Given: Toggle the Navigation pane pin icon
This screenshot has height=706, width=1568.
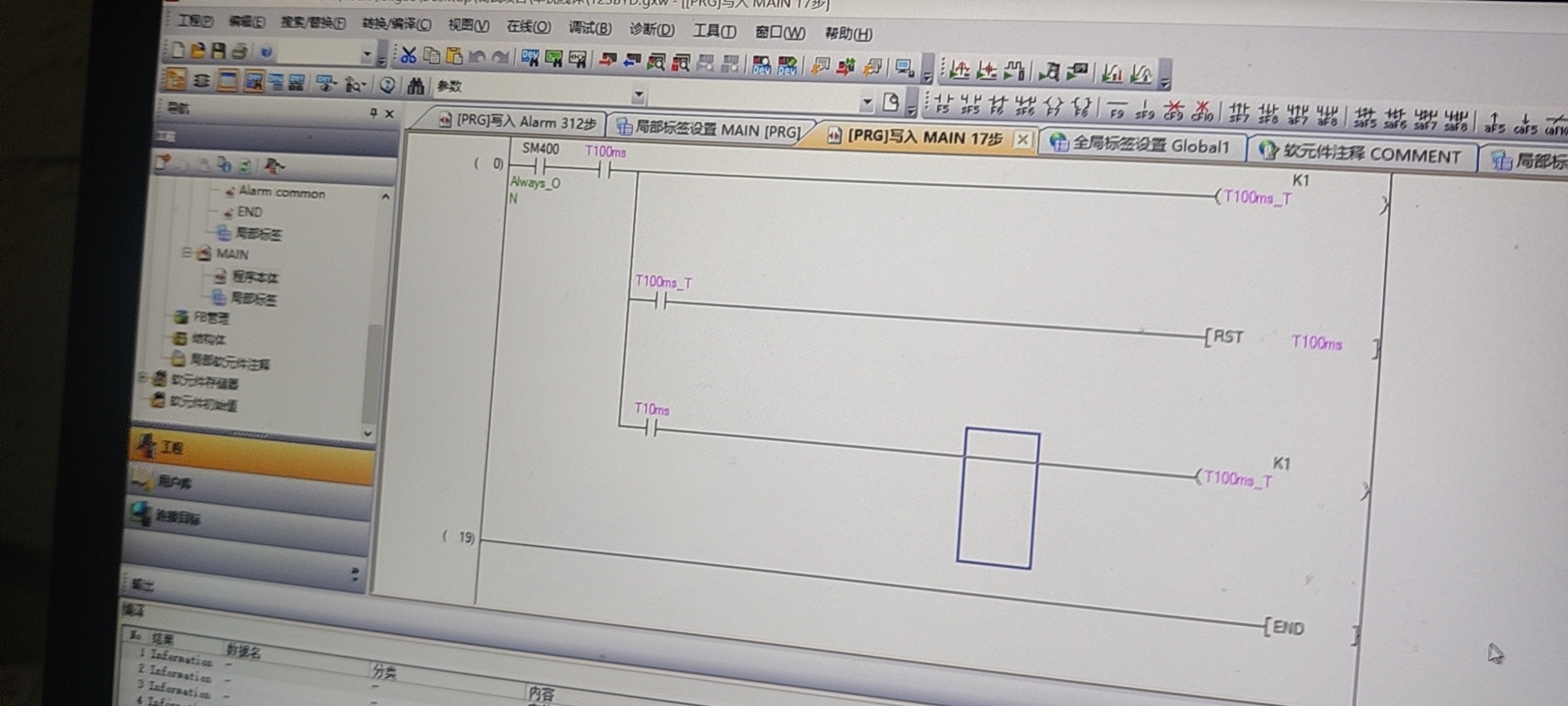Looking at the screenshot, I should coord(373,113).
